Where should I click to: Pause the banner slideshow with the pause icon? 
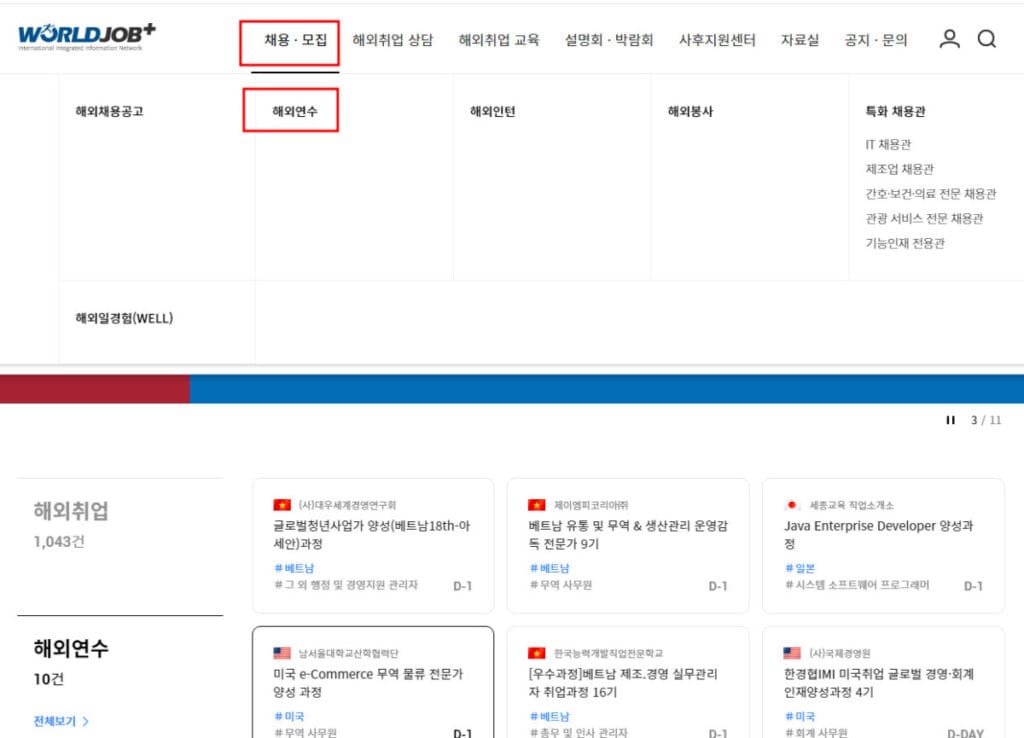tap(949, 420)
